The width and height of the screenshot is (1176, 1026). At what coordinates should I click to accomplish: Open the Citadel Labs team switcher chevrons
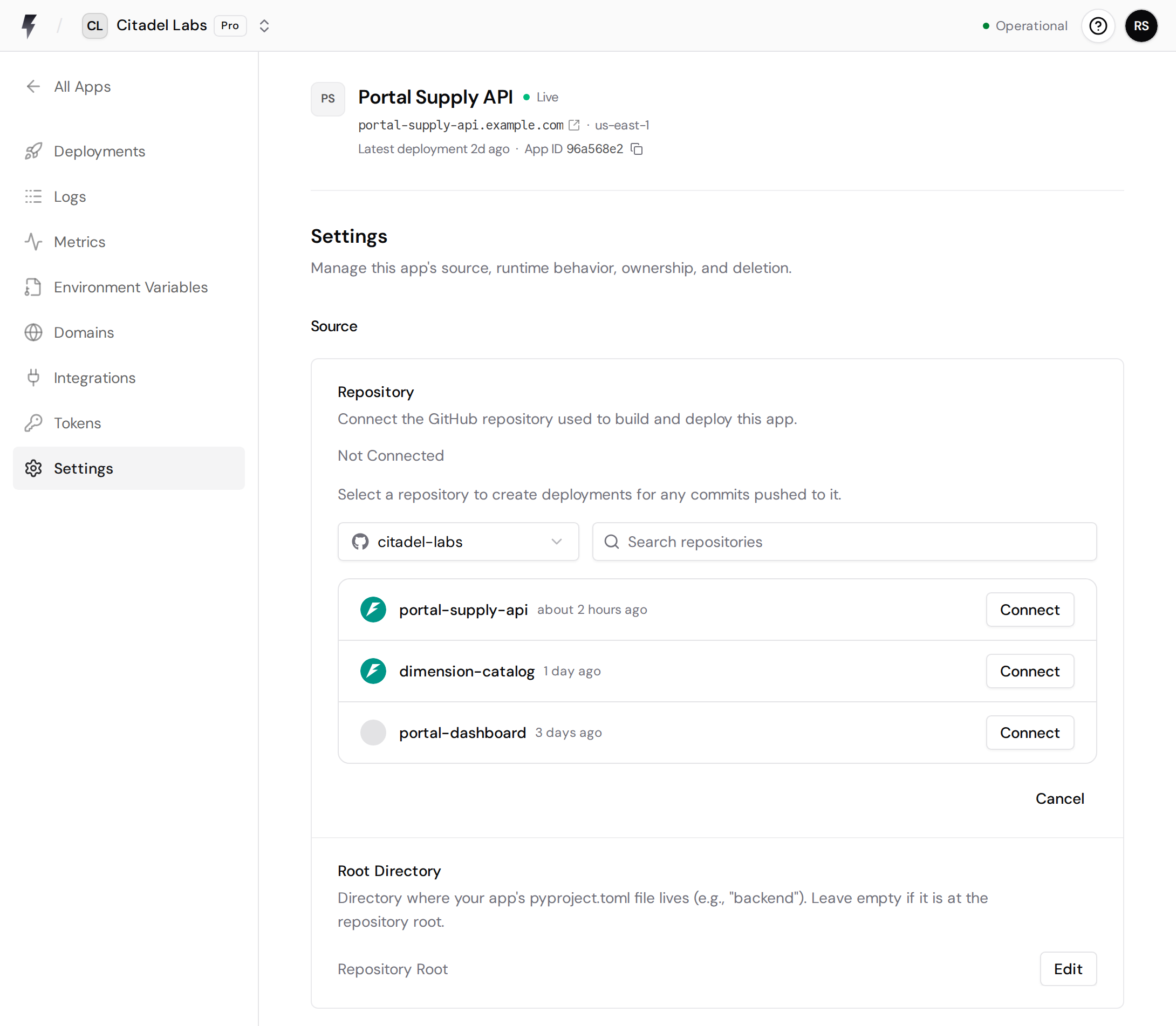point(264,26)
